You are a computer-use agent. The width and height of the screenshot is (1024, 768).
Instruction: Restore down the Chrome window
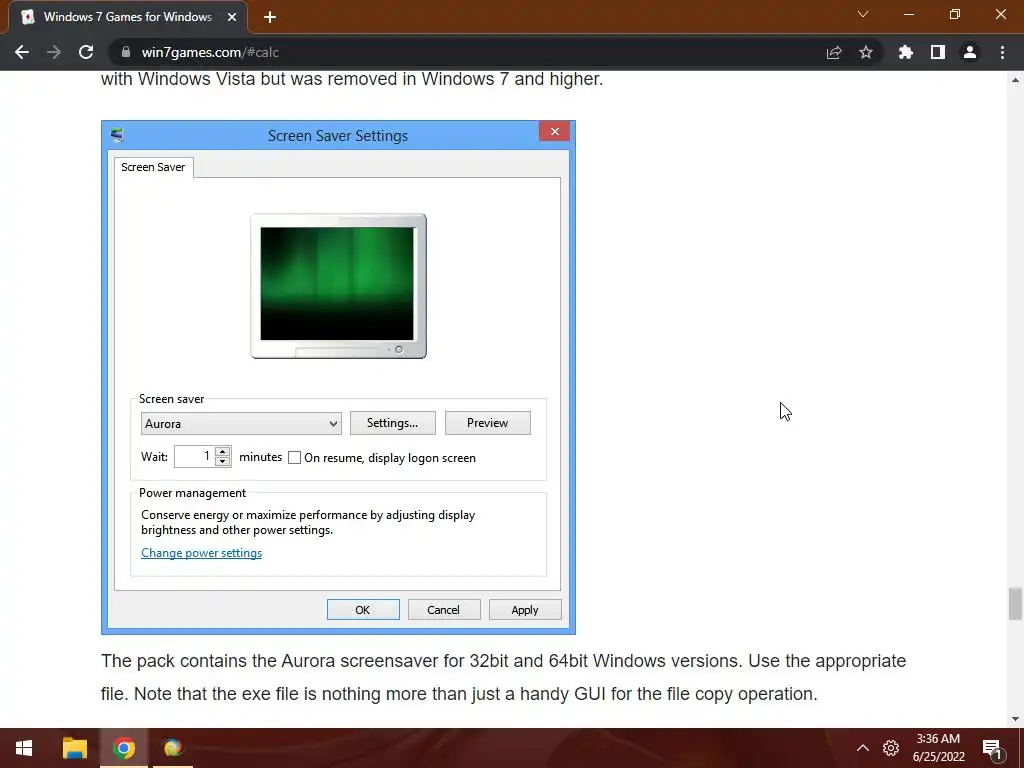pos(955,14)
